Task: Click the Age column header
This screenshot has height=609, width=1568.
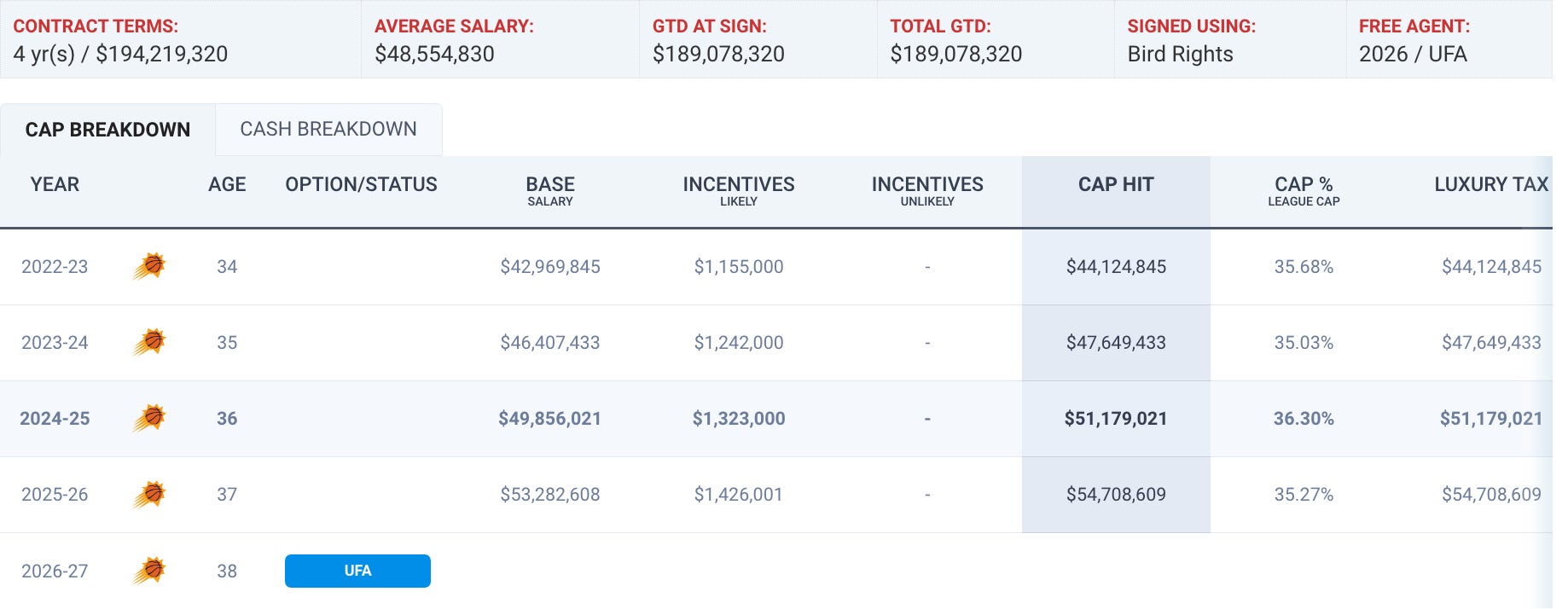Action: pyautogui.click(x=227, y=185)
